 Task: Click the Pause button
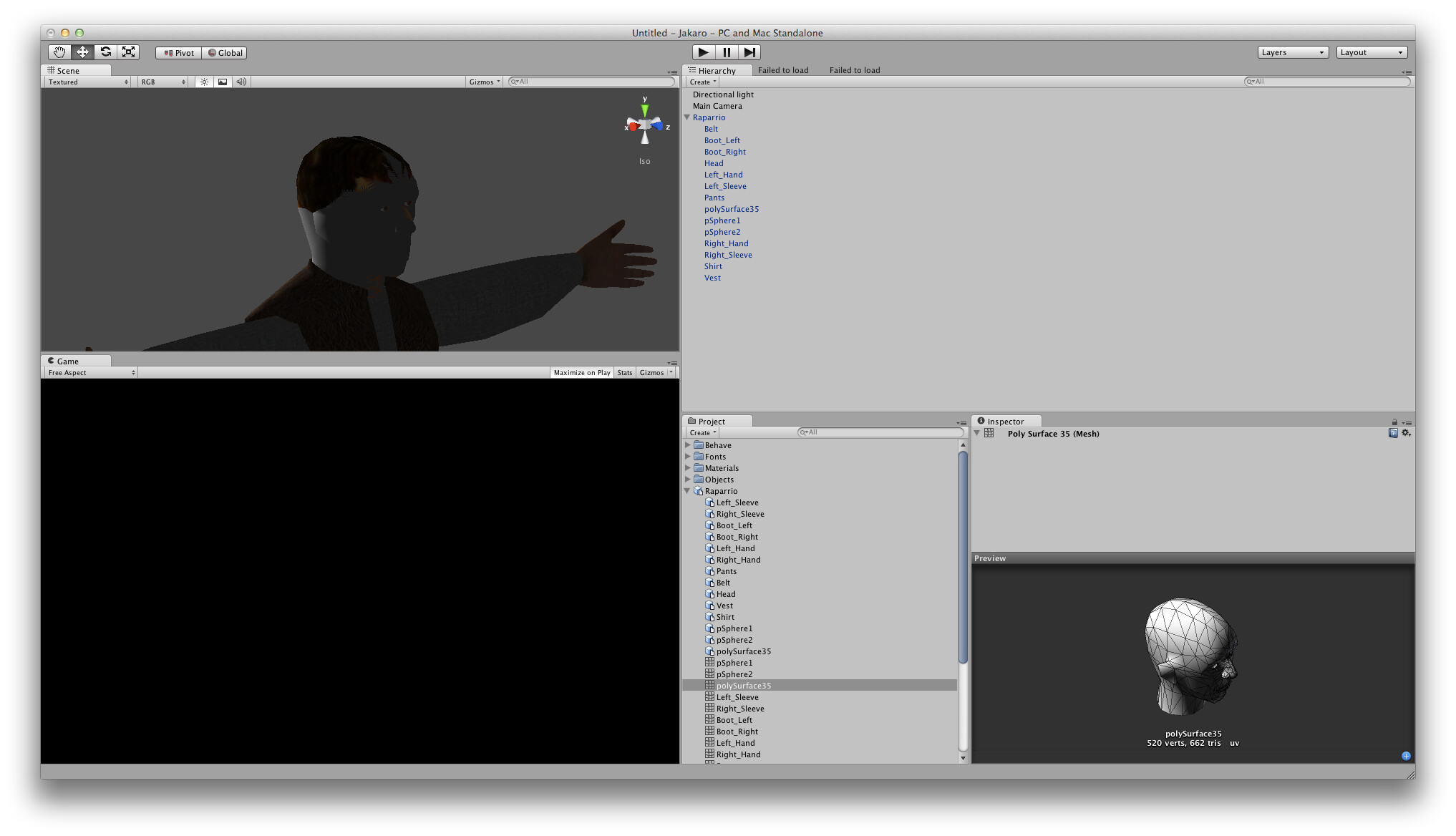(727, 52)
